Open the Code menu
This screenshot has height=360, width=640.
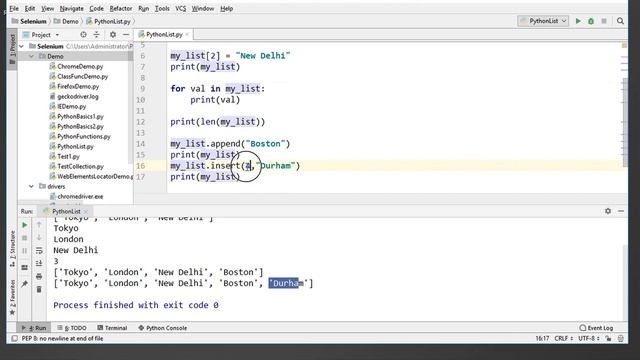(x=96, y=8)
